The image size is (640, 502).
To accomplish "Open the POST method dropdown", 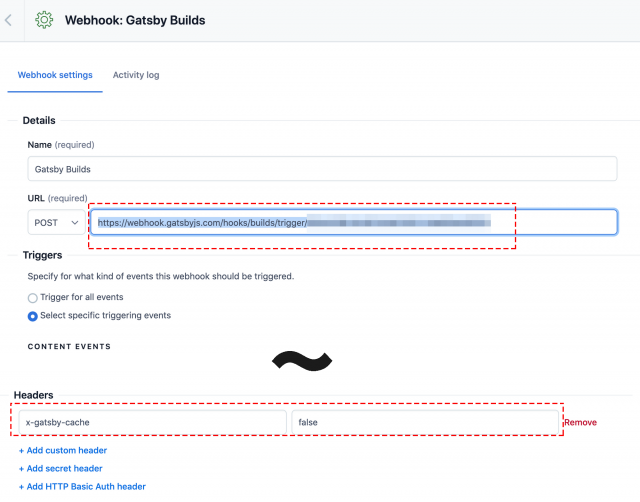I will [x=56, y=222].
